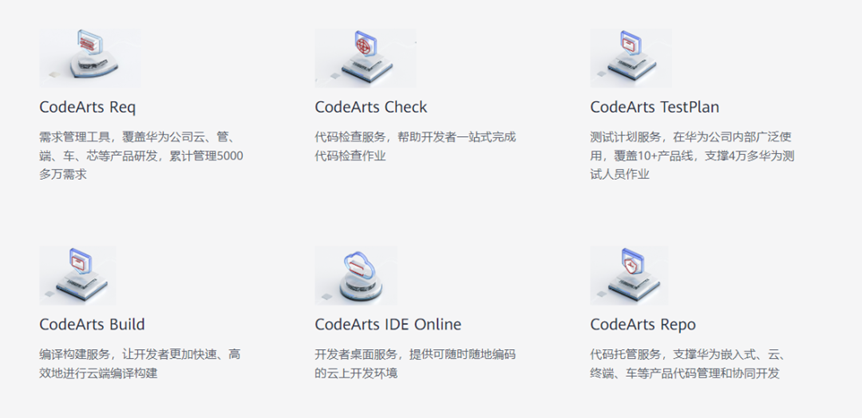
Task: Open the CodeArts Req title link
Action: pos(87,107)
